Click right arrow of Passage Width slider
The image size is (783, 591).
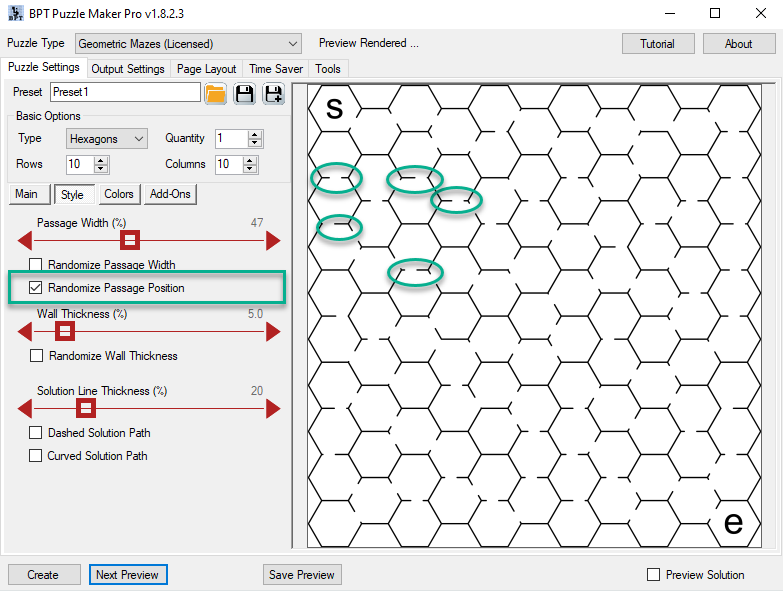point(272,241)
